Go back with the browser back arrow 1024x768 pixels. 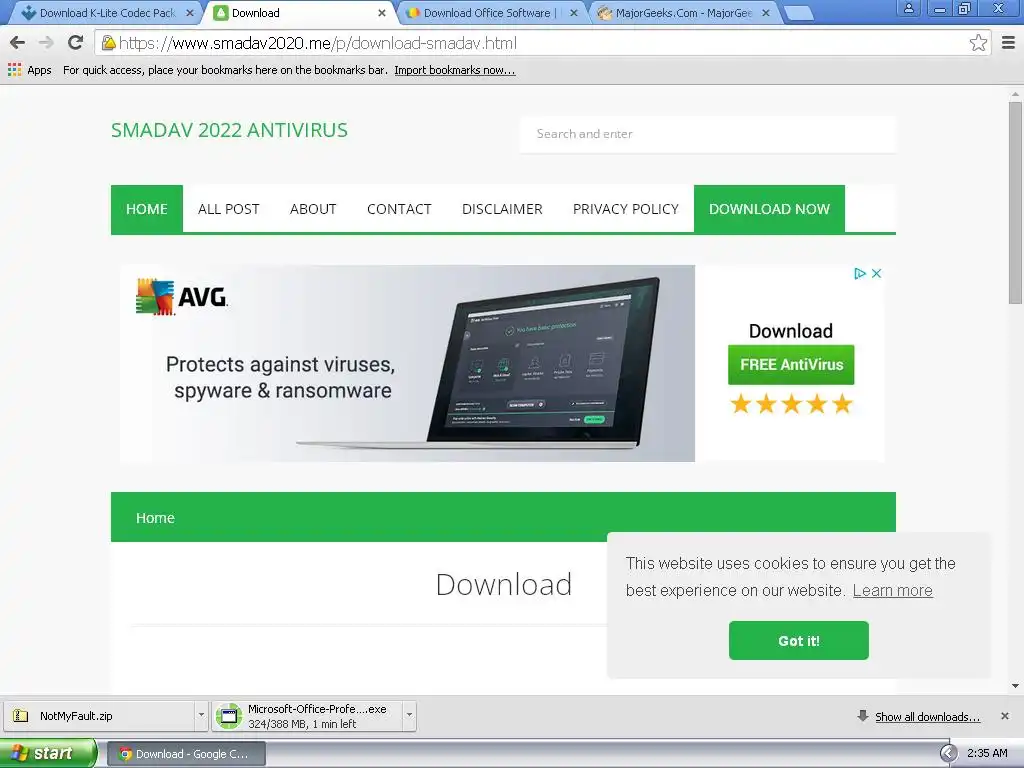click(18, 43)
